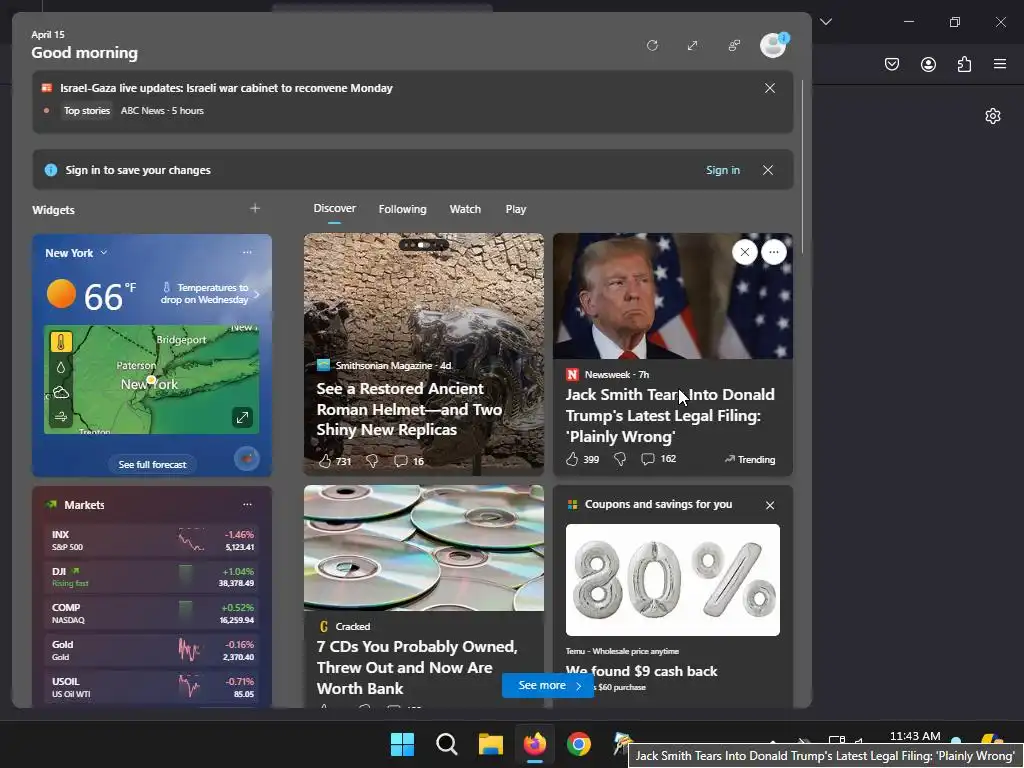Open See full forecast
Screen dimensions: 1024x768
pos(152,464)
